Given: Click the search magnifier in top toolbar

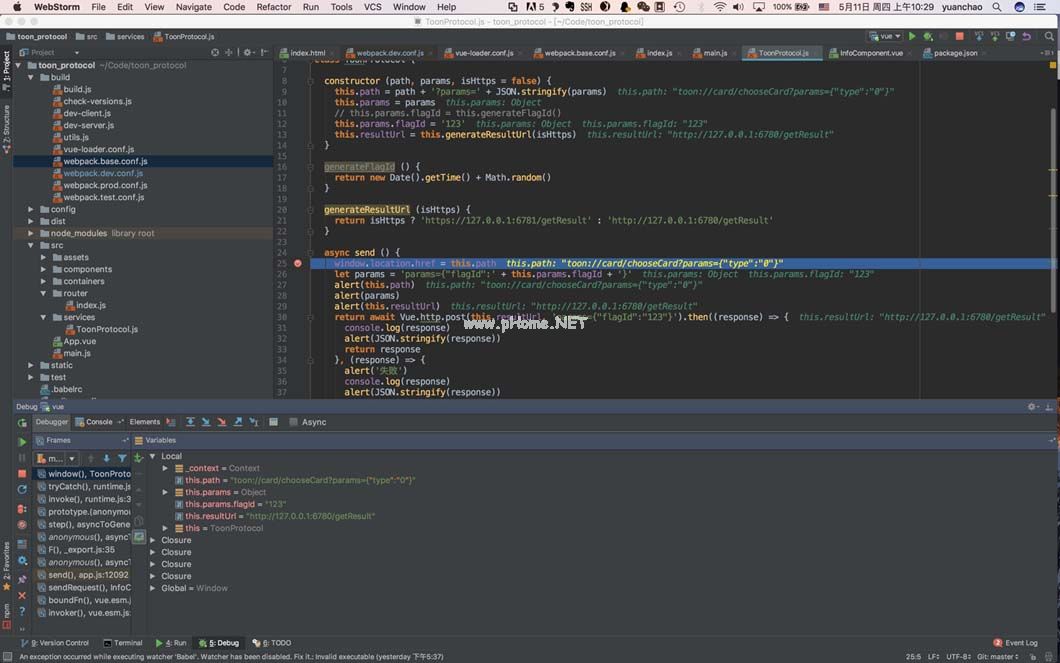Looking at the screenshot, I should [x=1048, y=36].
